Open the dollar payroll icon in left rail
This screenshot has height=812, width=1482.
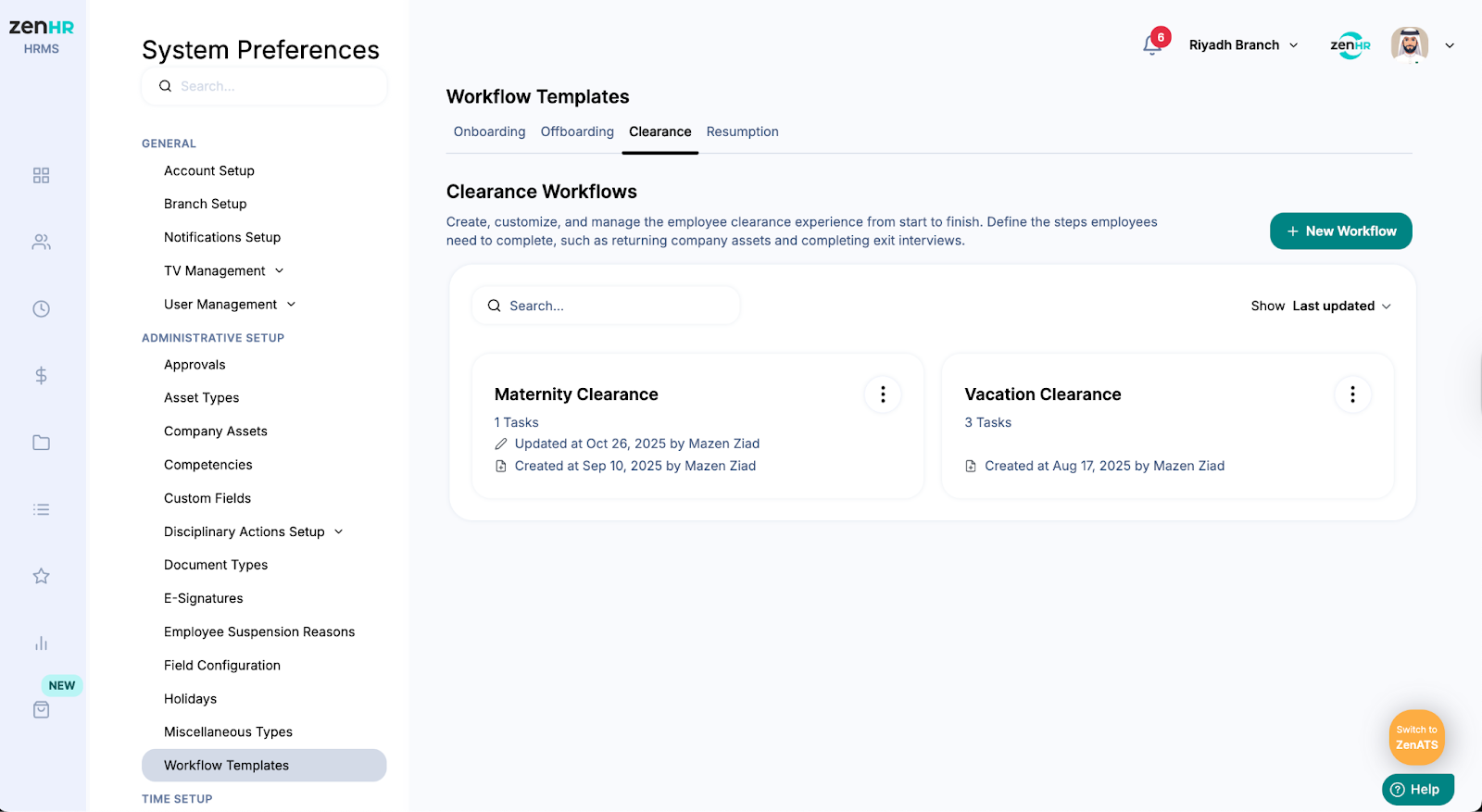pyautogui.click(x=41, y=376)
